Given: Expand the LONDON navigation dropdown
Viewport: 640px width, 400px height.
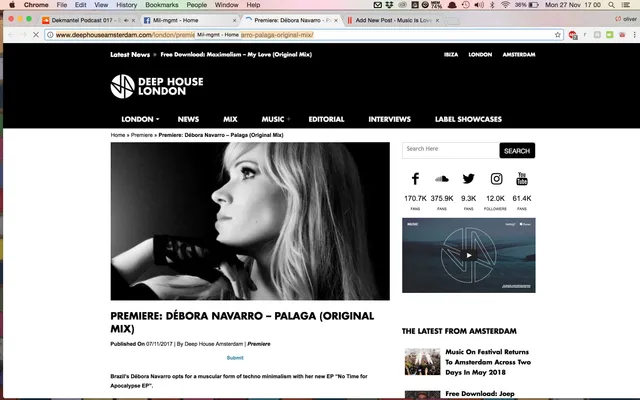Looking at the screenshot, I should [x=140, y=119].
